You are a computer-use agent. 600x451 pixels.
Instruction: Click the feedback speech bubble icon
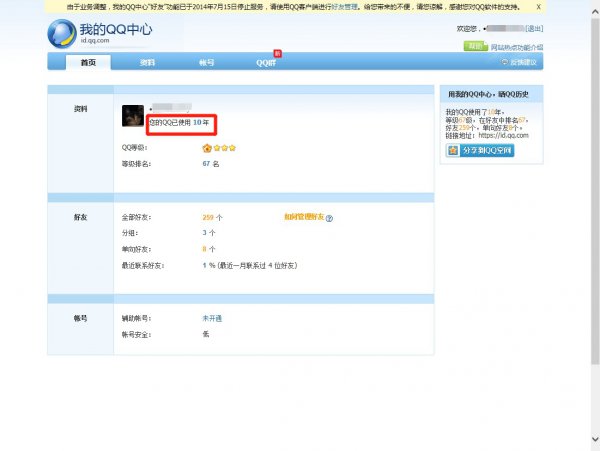[505, 62]
